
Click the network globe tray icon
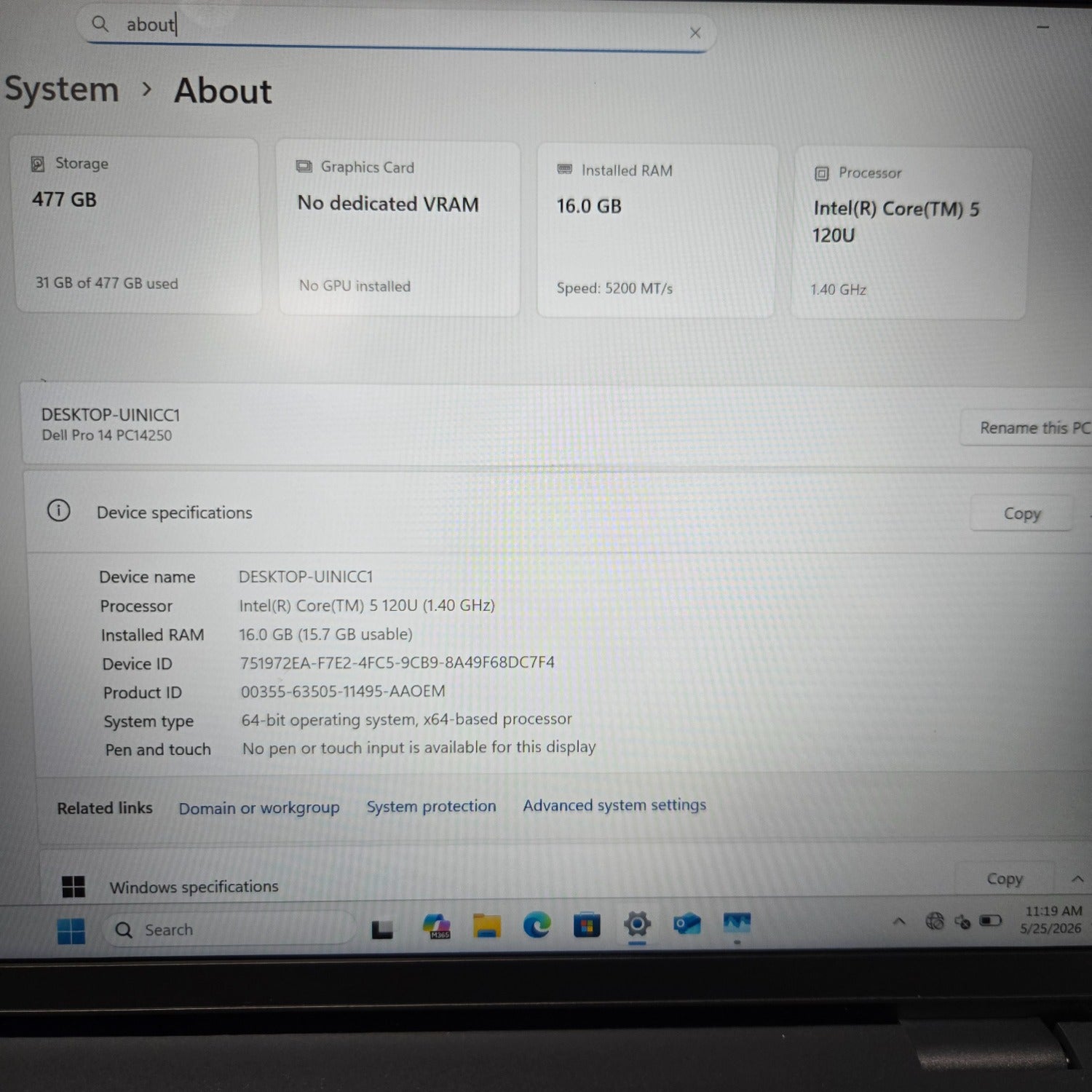pos(935,922)
